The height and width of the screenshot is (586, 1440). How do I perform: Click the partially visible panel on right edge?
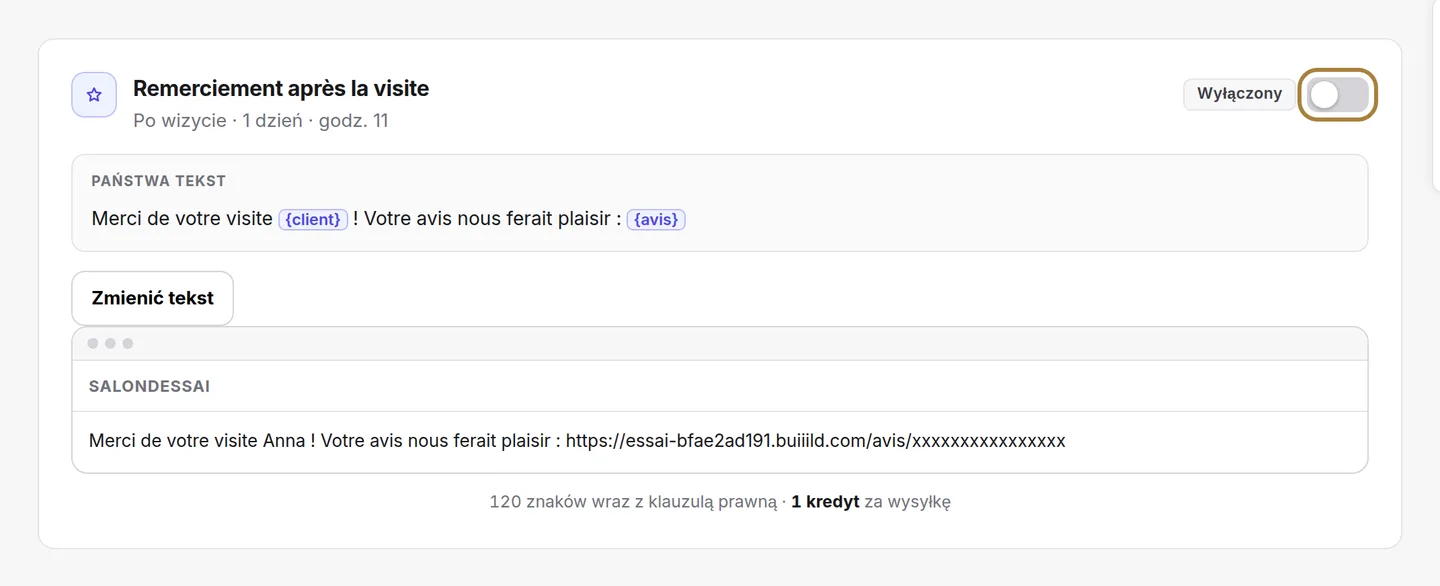(1436, 95)
